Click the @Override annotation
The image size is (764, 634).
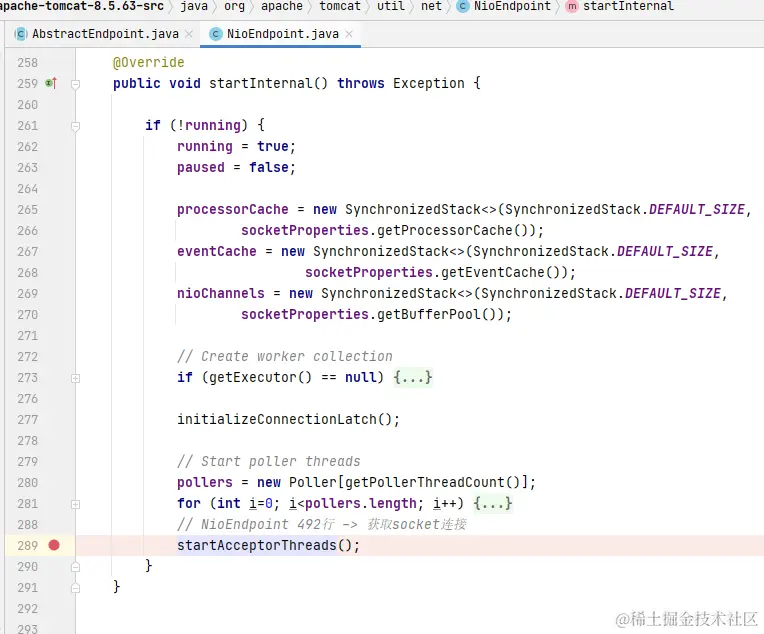pyautogui.click(x=148, y=62)
